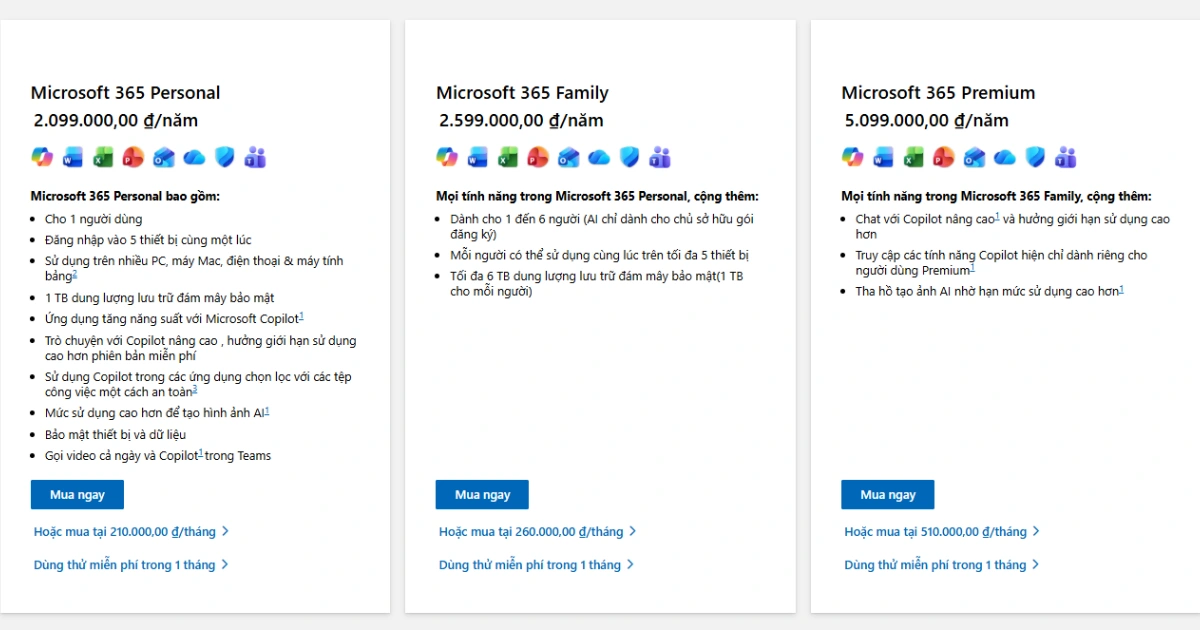Open the 260.000,00 ₫/tháng monthly purchase link
The width and height of the screenshot is (1200, 630).
click(x=537, y=532)
